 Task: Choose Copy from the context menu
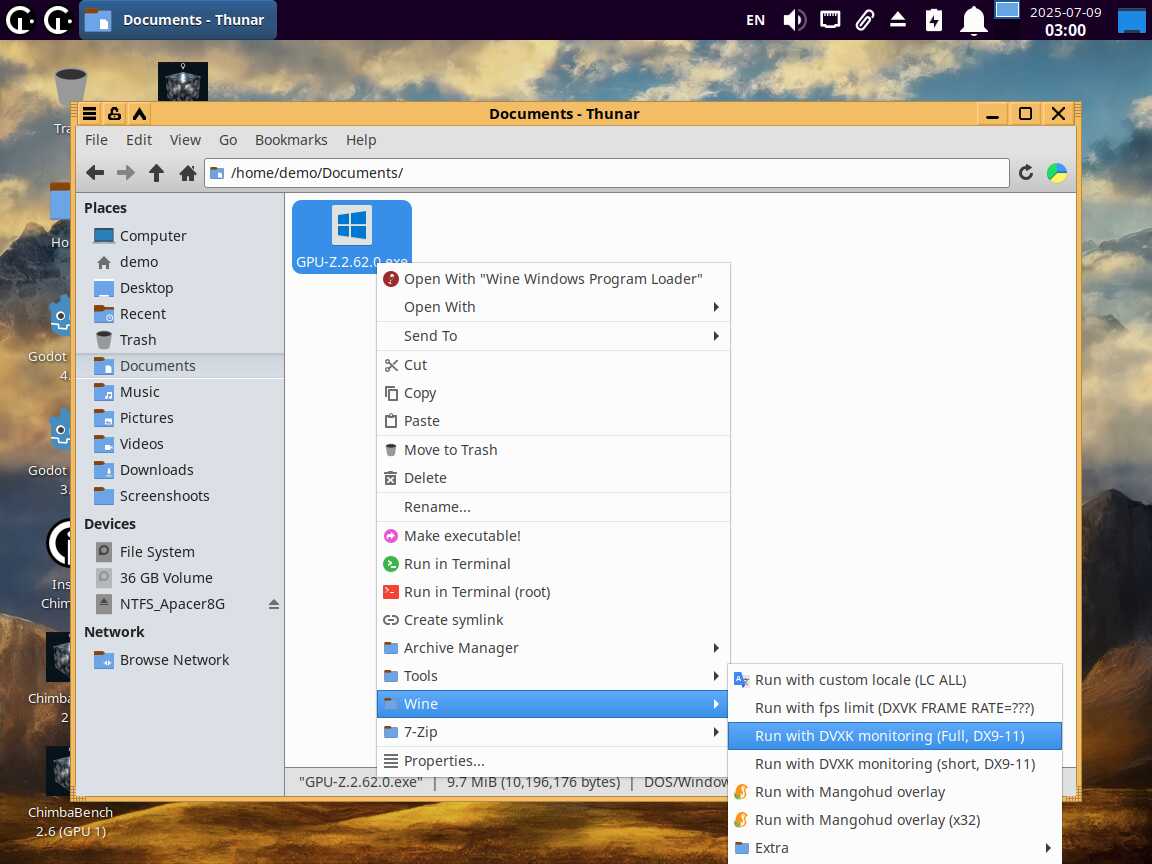pos(553,393)
